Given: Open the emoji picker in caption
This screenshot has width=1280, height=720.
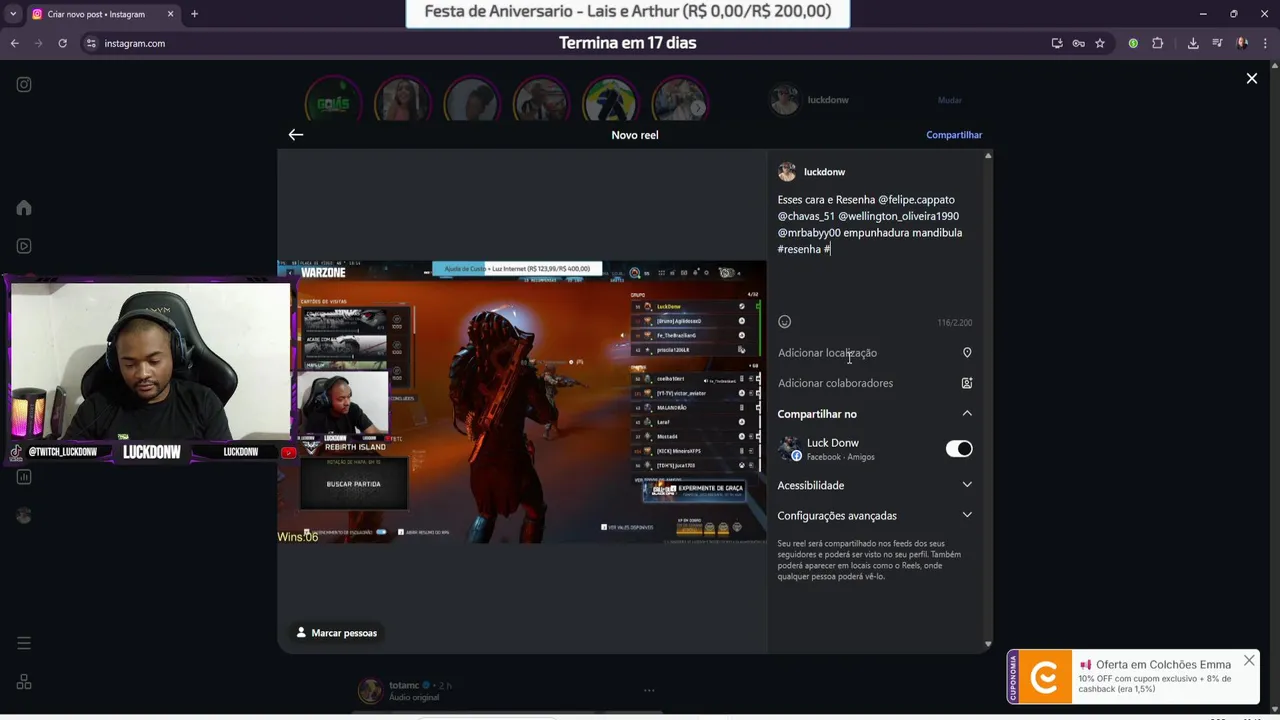Looking at the screenshot, I should (785, 322).
